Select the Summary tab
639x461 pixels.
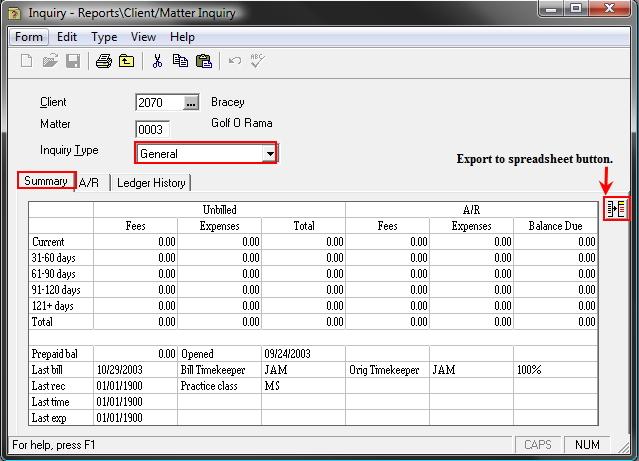tap(46, 181)
